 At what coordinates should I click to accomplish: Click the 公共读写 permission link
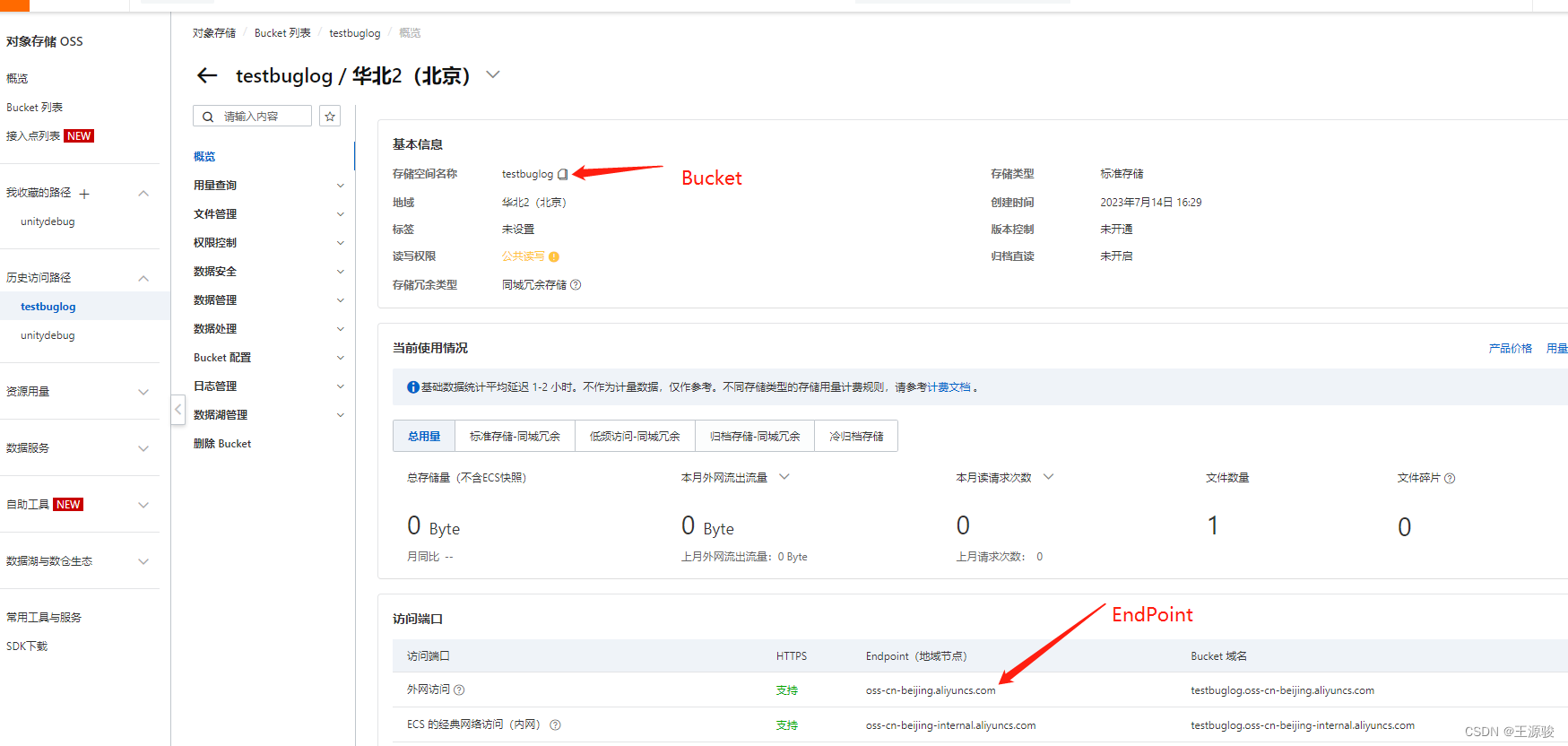(x=524, y=256)
